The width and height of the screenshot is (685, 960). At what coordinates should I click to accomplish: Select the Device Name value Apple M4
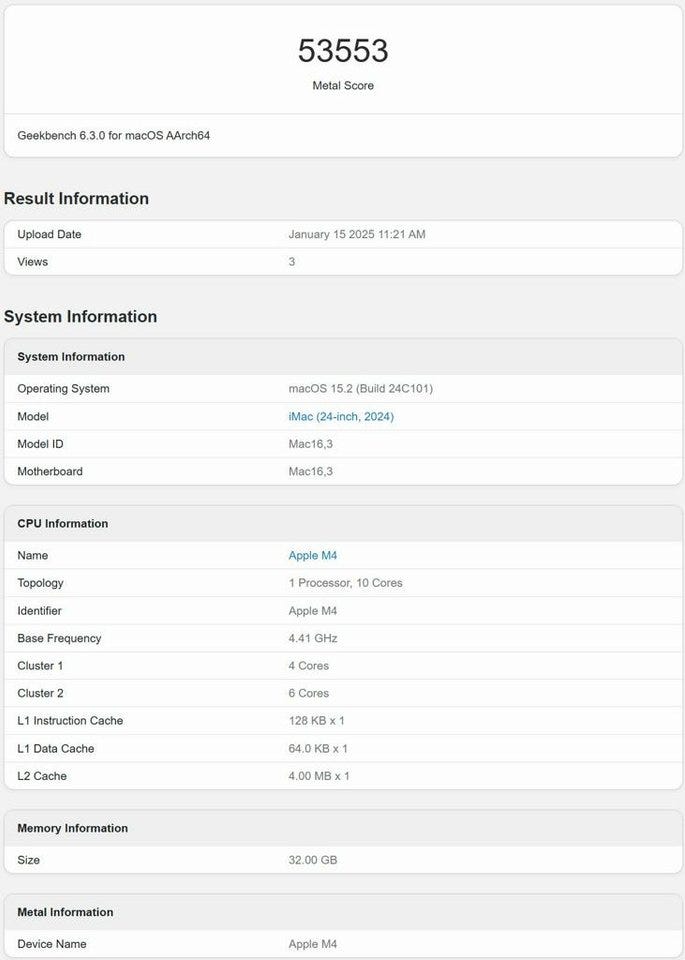pos(313,944)
